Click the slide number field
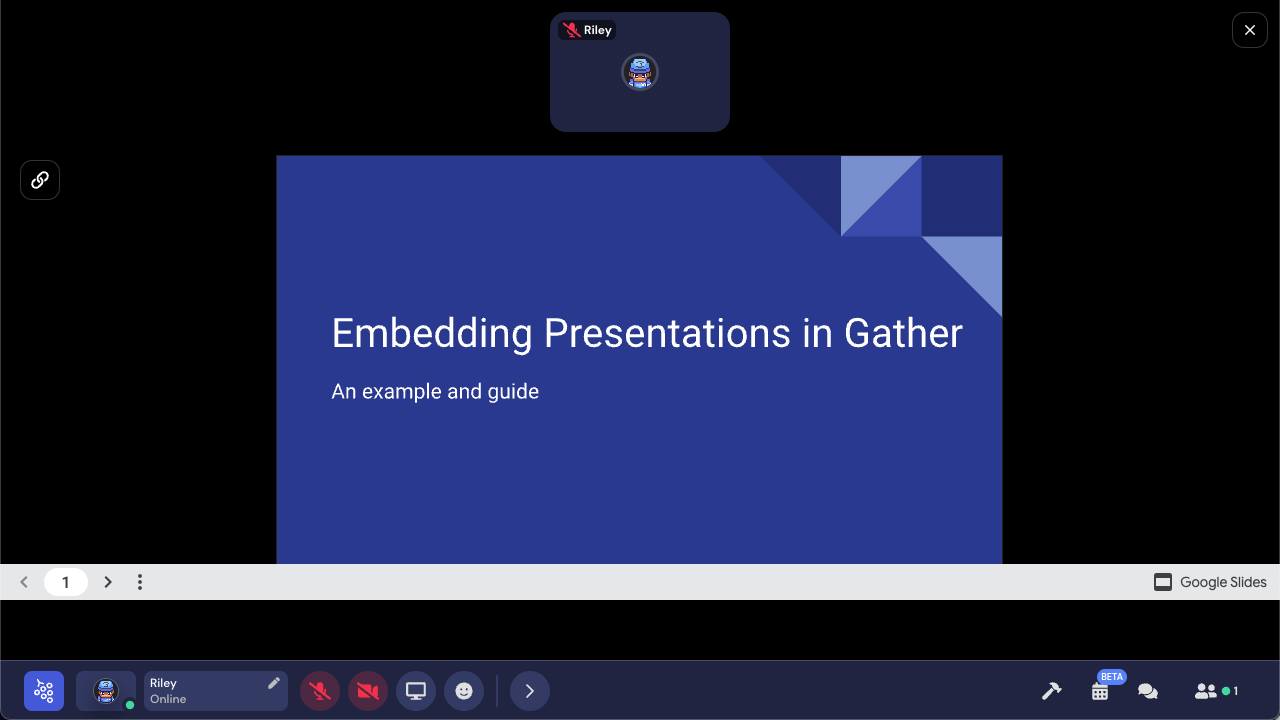Screen dimensions: 1280x720 coord(66,582)
